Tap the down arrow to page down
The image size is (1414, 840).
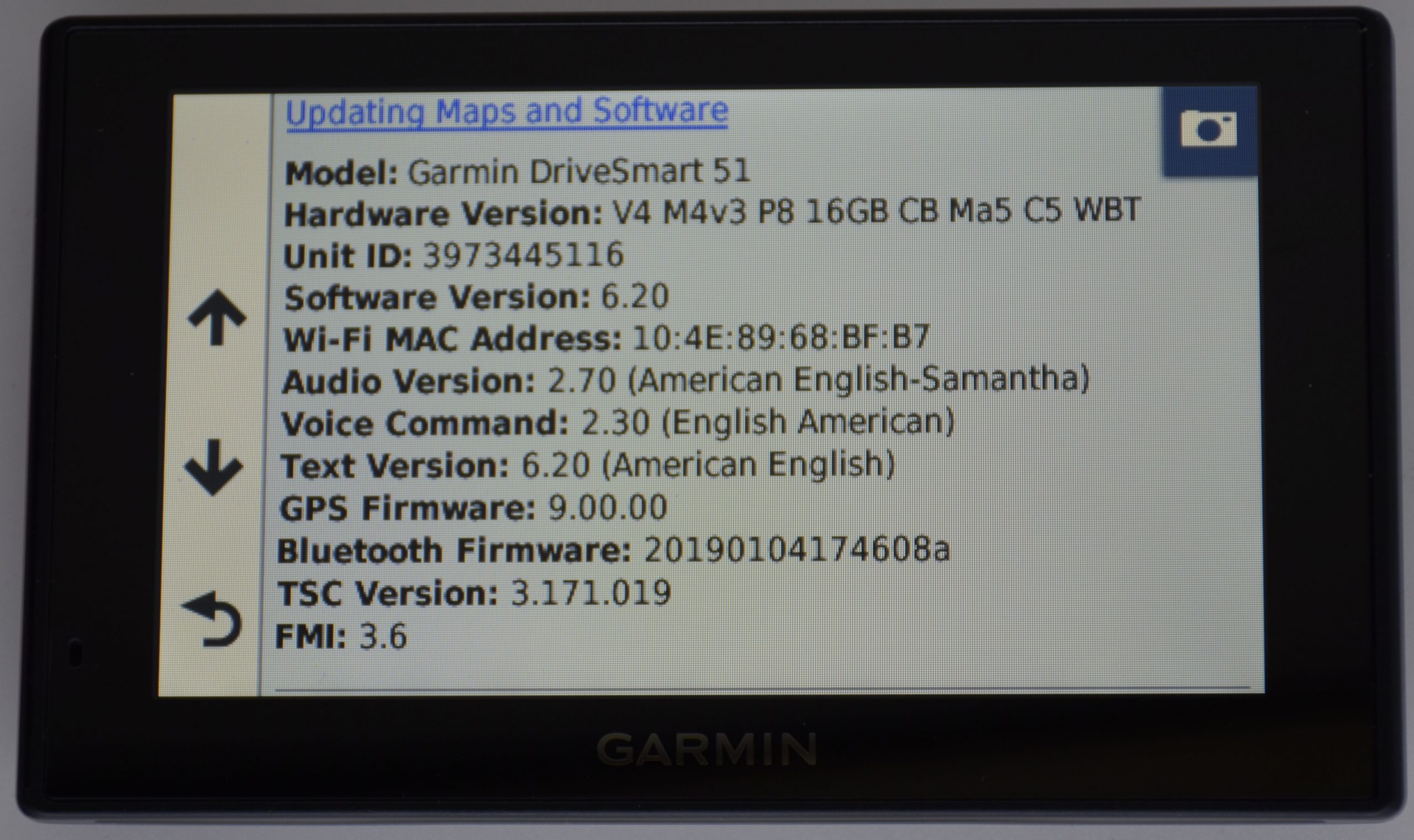[213, 468]
